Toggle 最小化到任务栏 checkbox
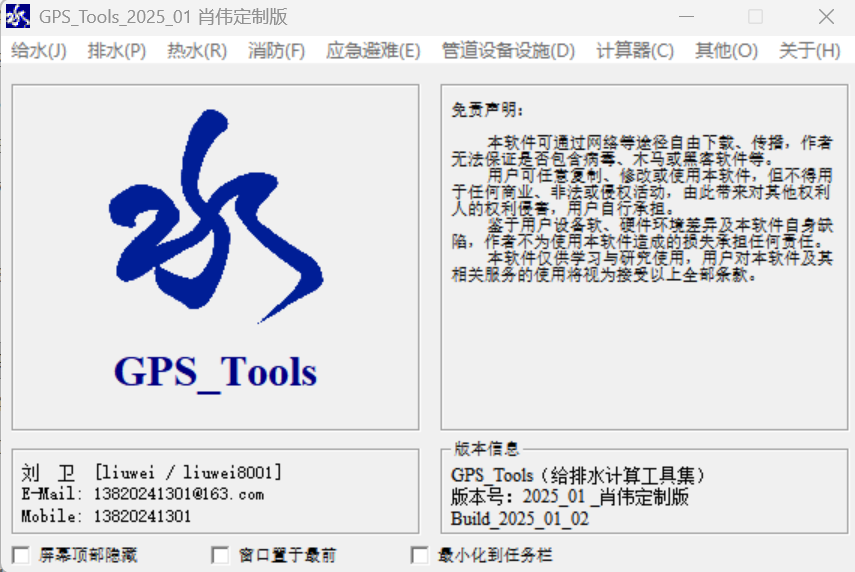This screenshot has height=572, width=855. (x=419, y=555)
